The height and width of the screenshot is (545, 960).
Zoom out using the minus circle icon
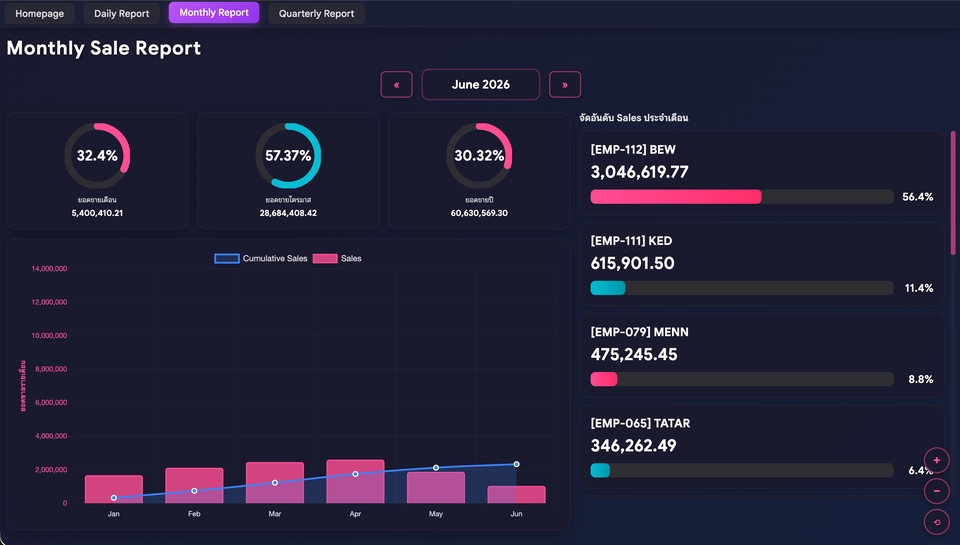(x=936, y=491)
